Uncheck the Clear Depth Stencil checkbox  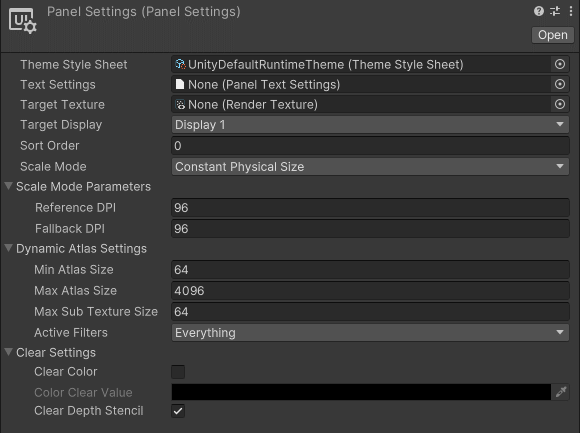click(178, 411)
